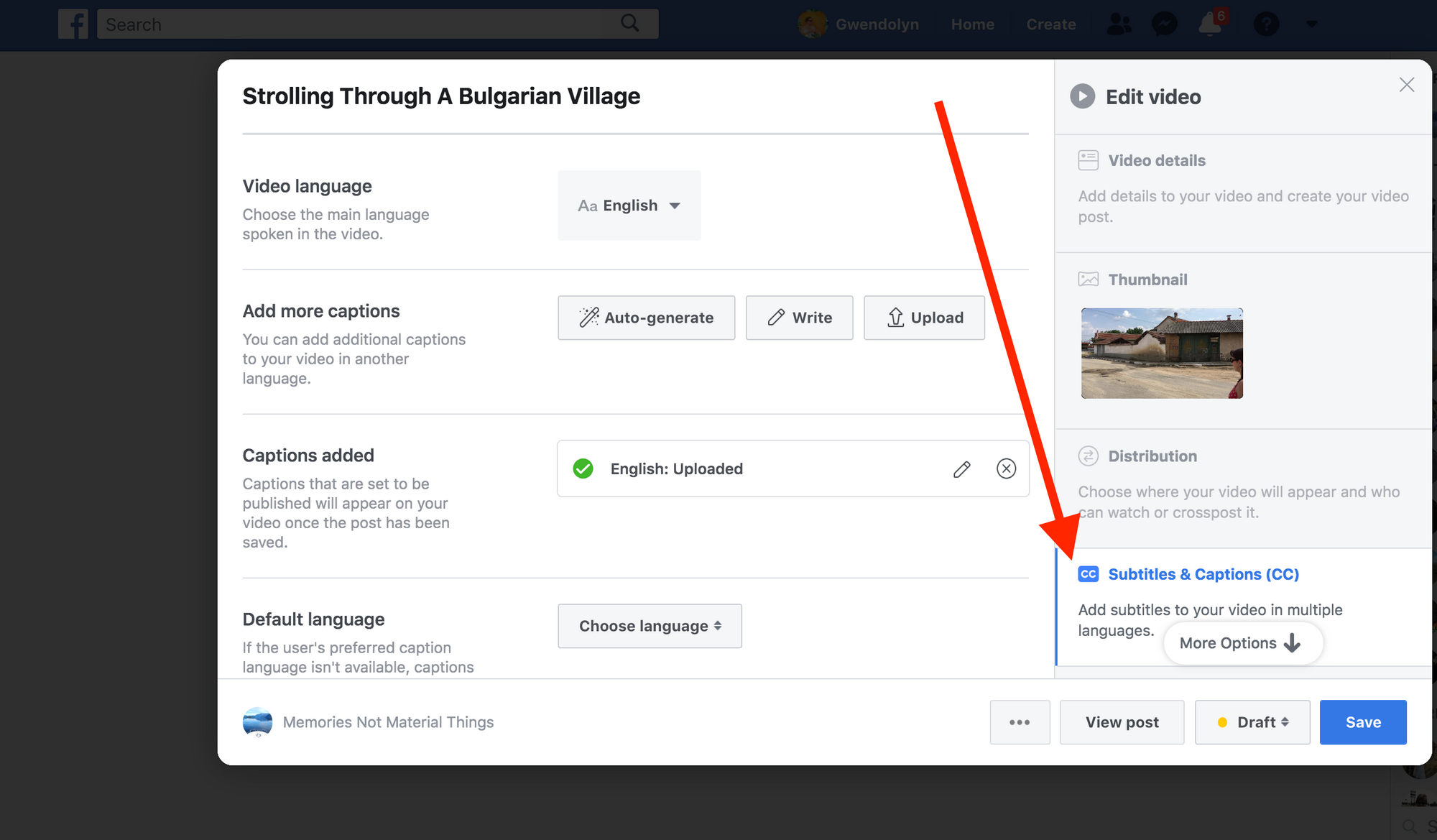Open the Video language English dropdown
The height and width of the screenshot is (840, 1437).
pos(629,206)
